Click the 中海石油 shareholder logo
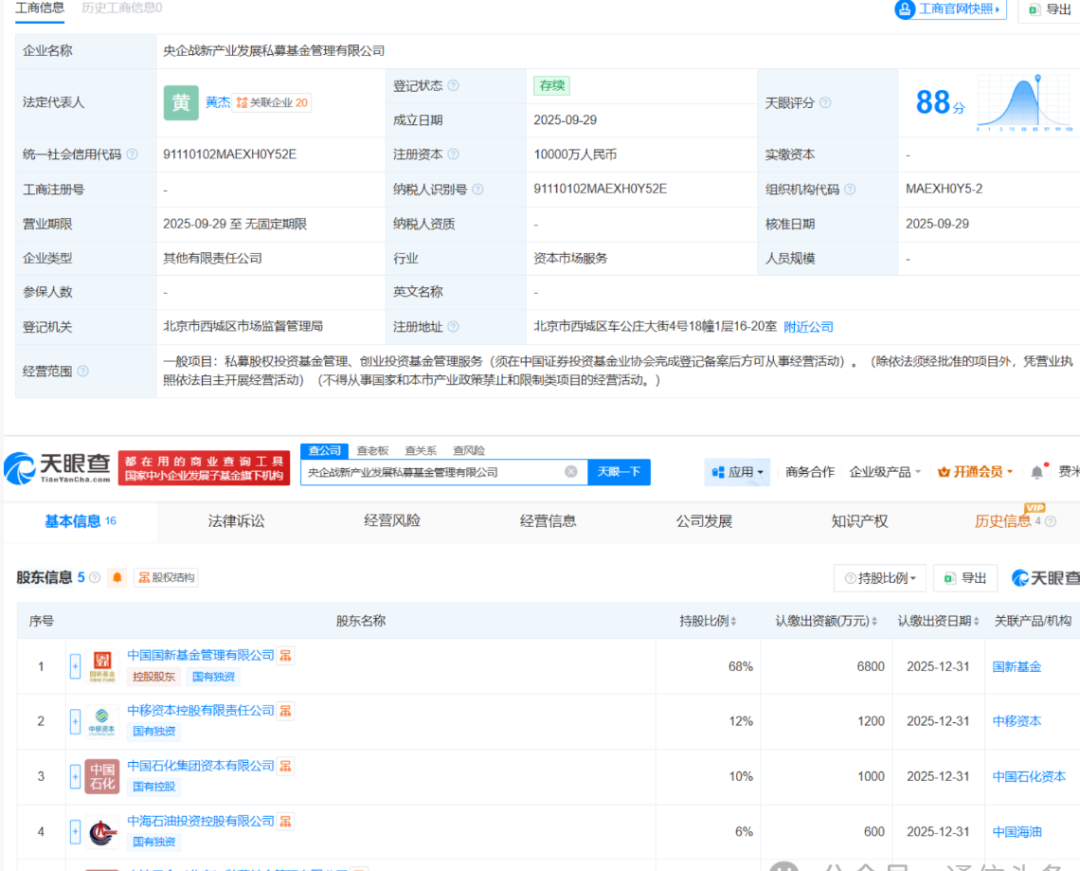This screenshot has width=1080, height=871. click(102, 832)
